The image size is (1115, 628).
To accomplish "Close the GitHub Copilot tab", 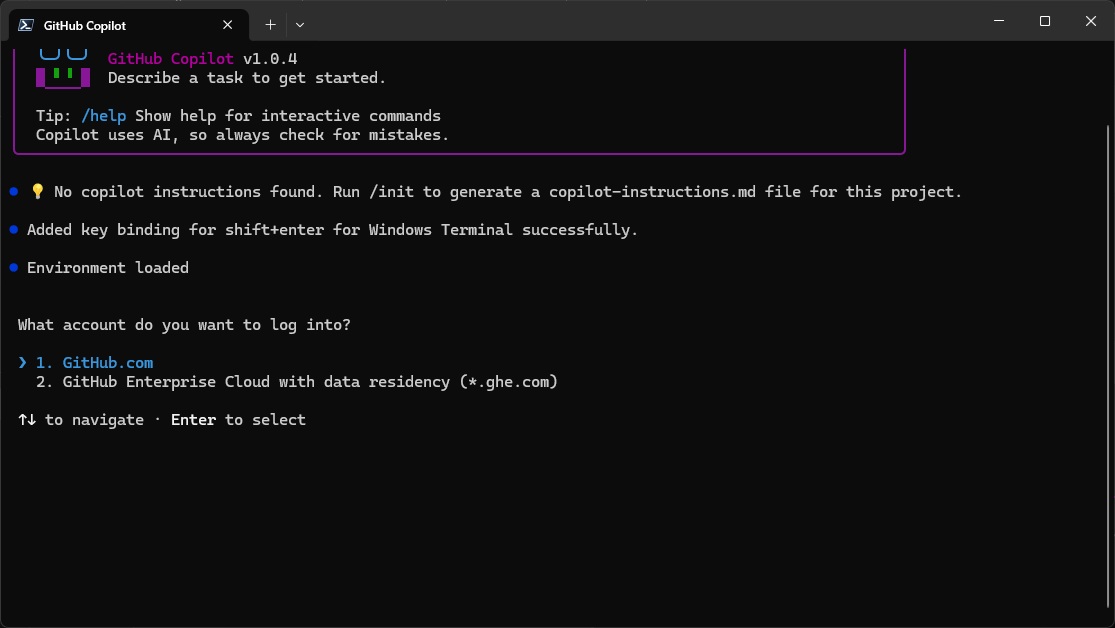I will click(x=229, y=25).
